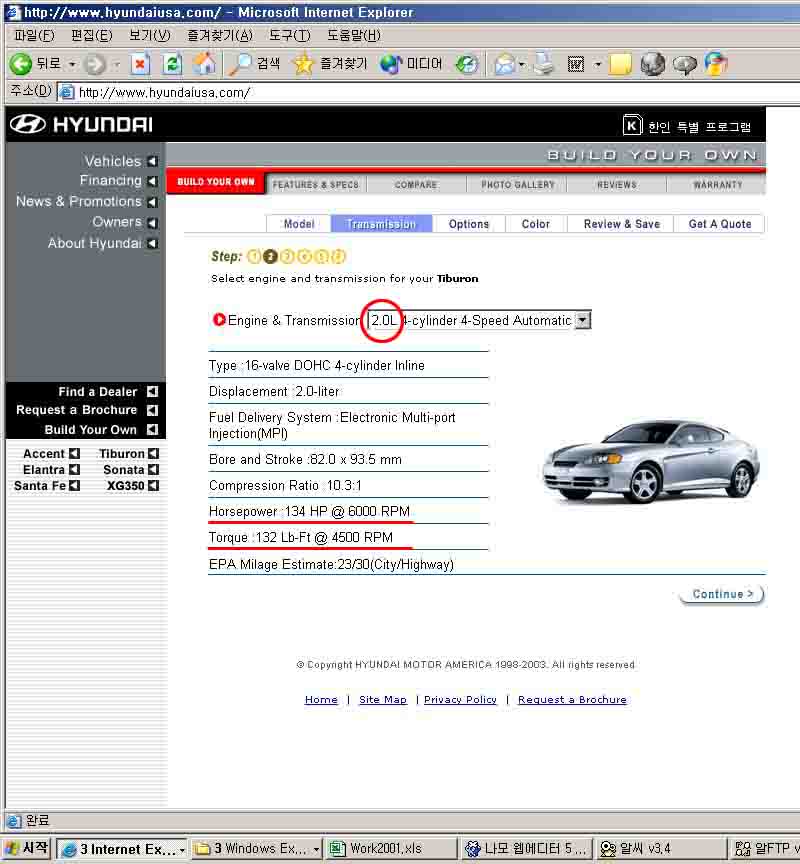Open the 시작 Start button
The width and height of the screenshot is (800, 864).
(26, 848)
